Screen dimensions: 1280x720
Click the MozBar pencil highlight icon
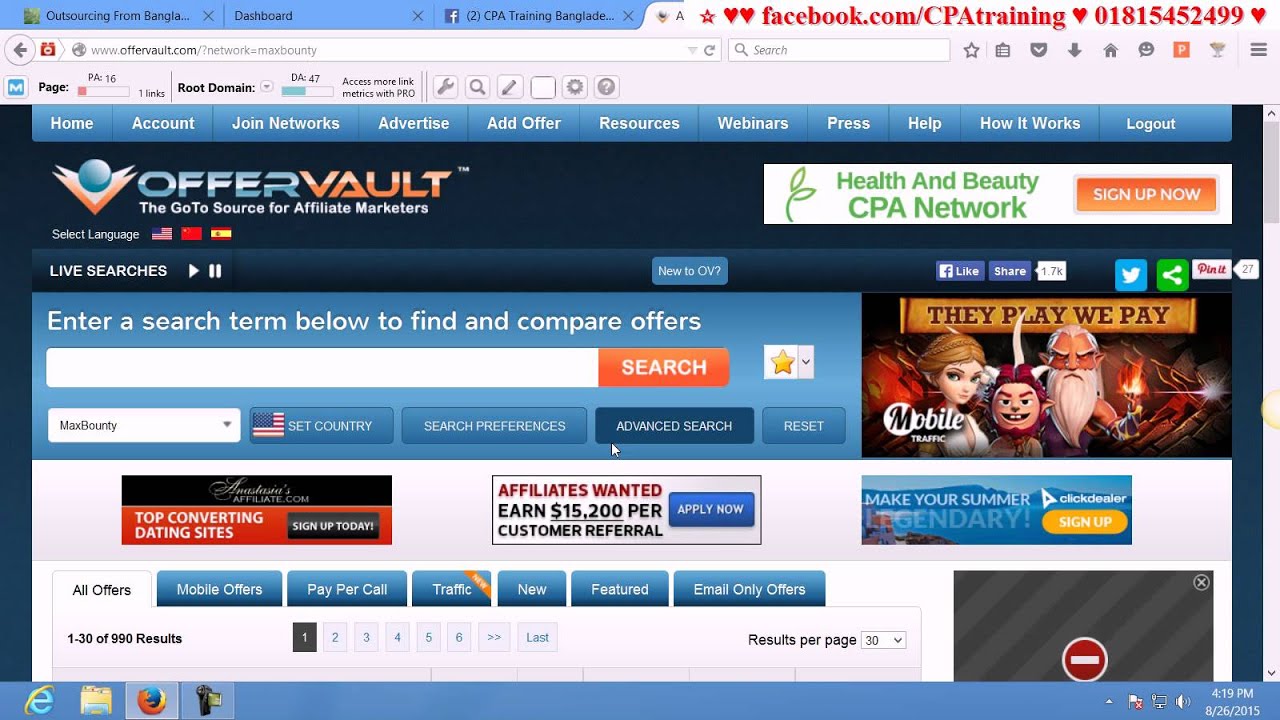pyautogui.click(x=510, y=87)
